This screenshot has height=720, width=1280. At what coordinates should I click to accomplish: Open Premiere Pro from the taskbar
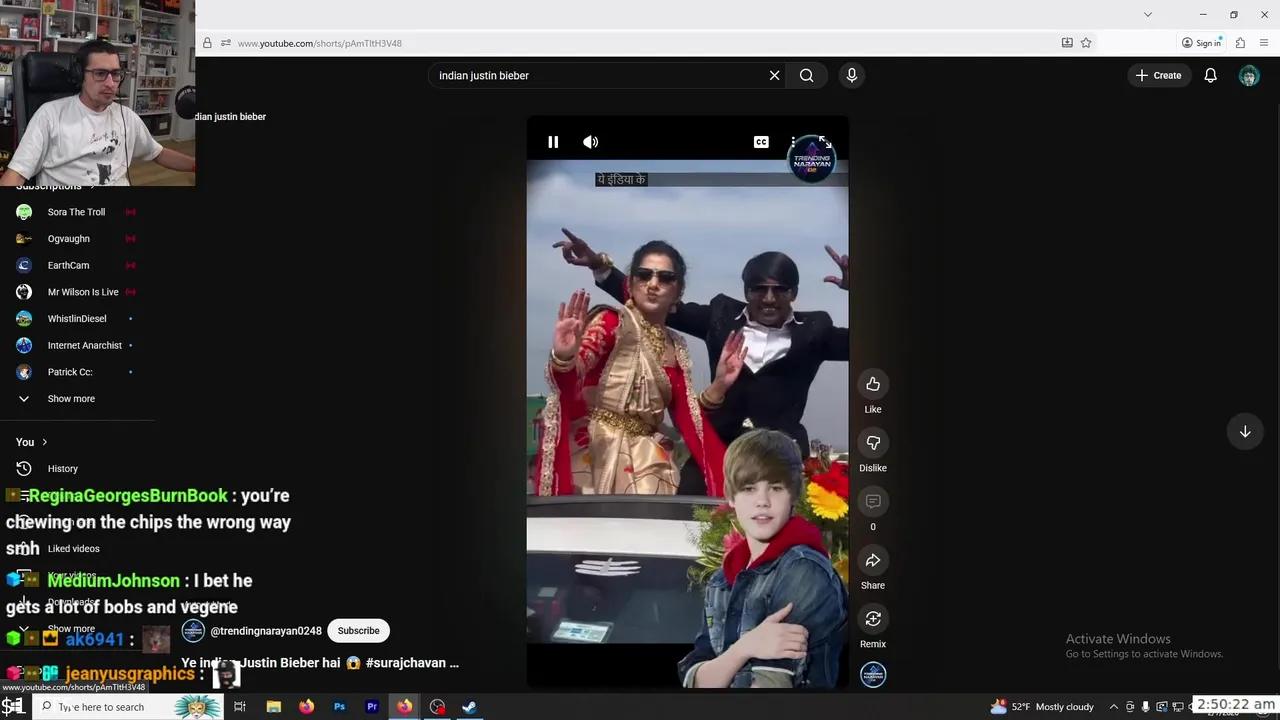click(372, 707)
